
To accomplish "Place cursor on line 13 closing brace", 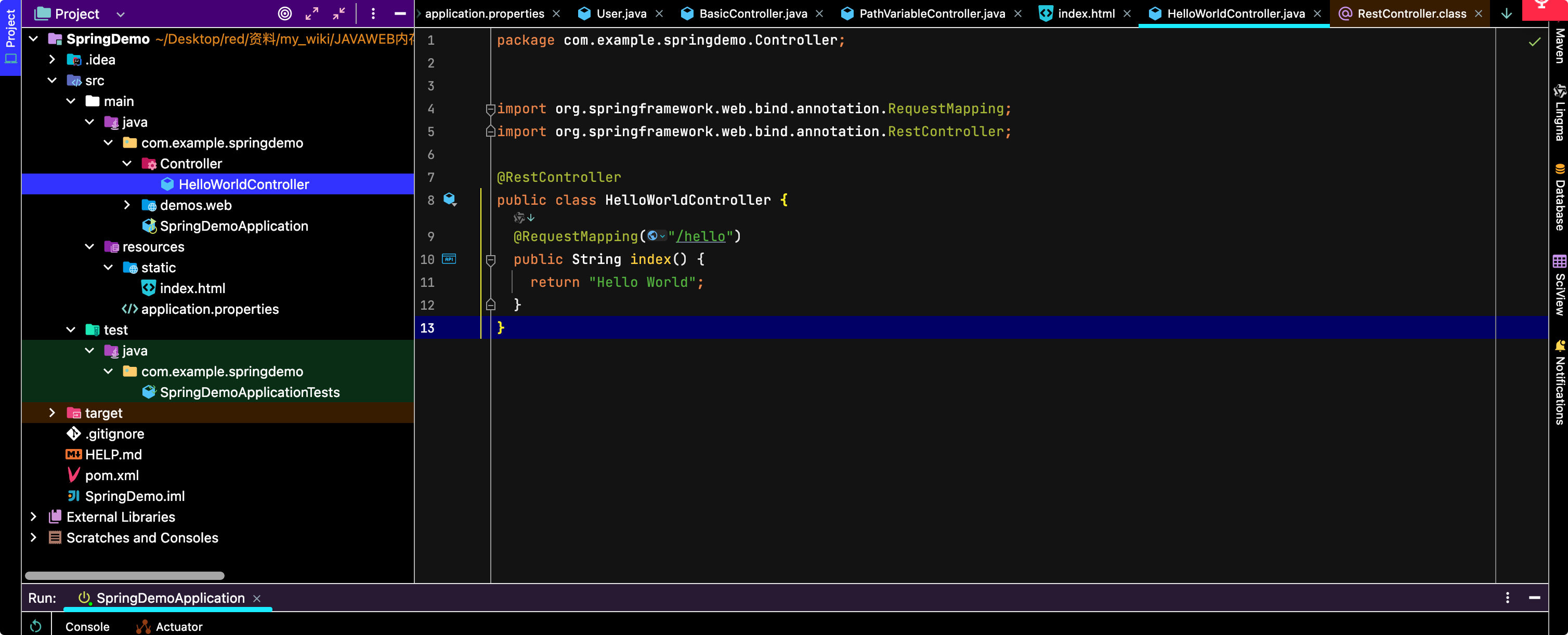I will (x=501, y=328).
